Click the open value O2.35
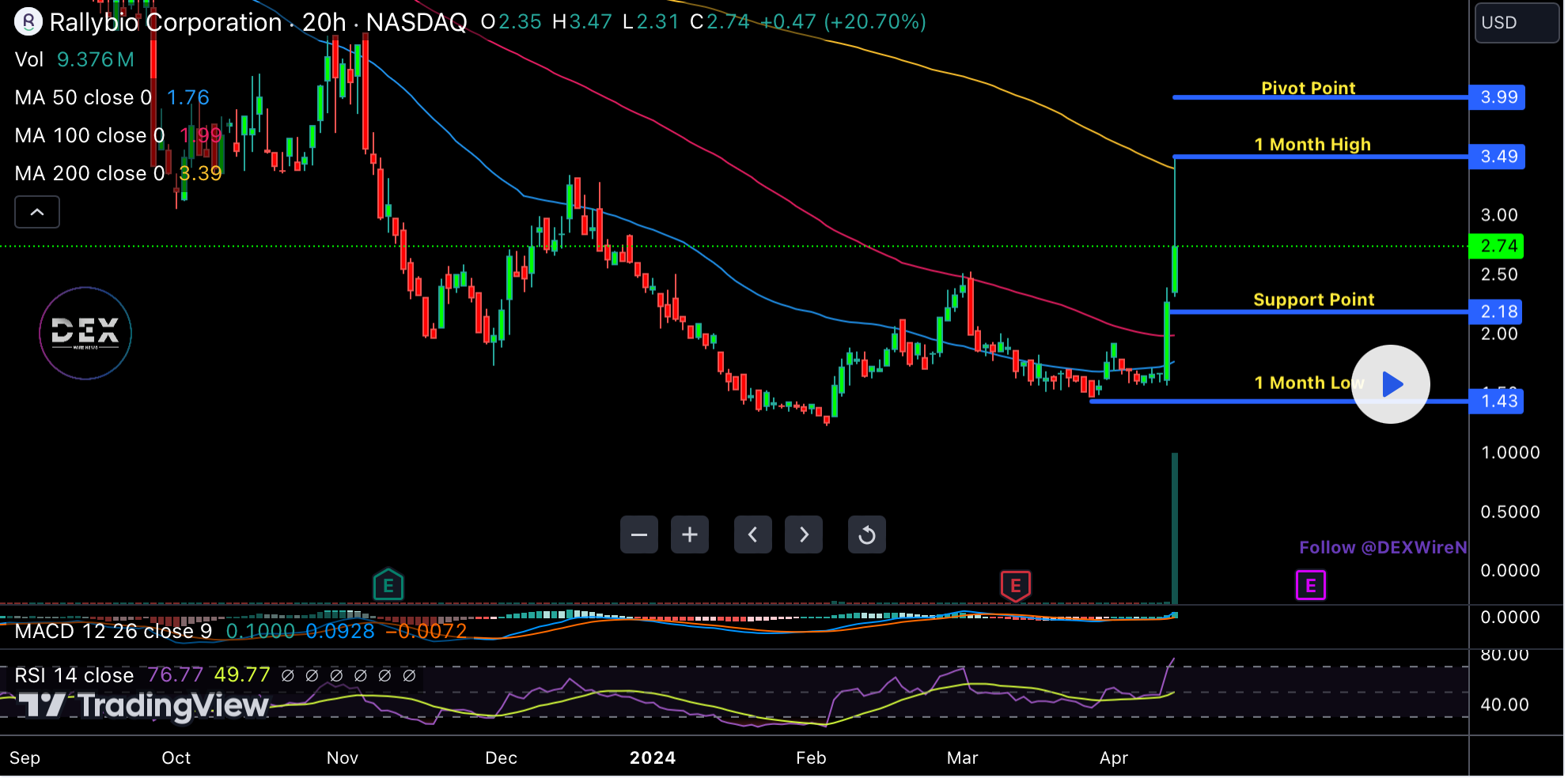The image size is (1568, 778). tap(511, 22)
